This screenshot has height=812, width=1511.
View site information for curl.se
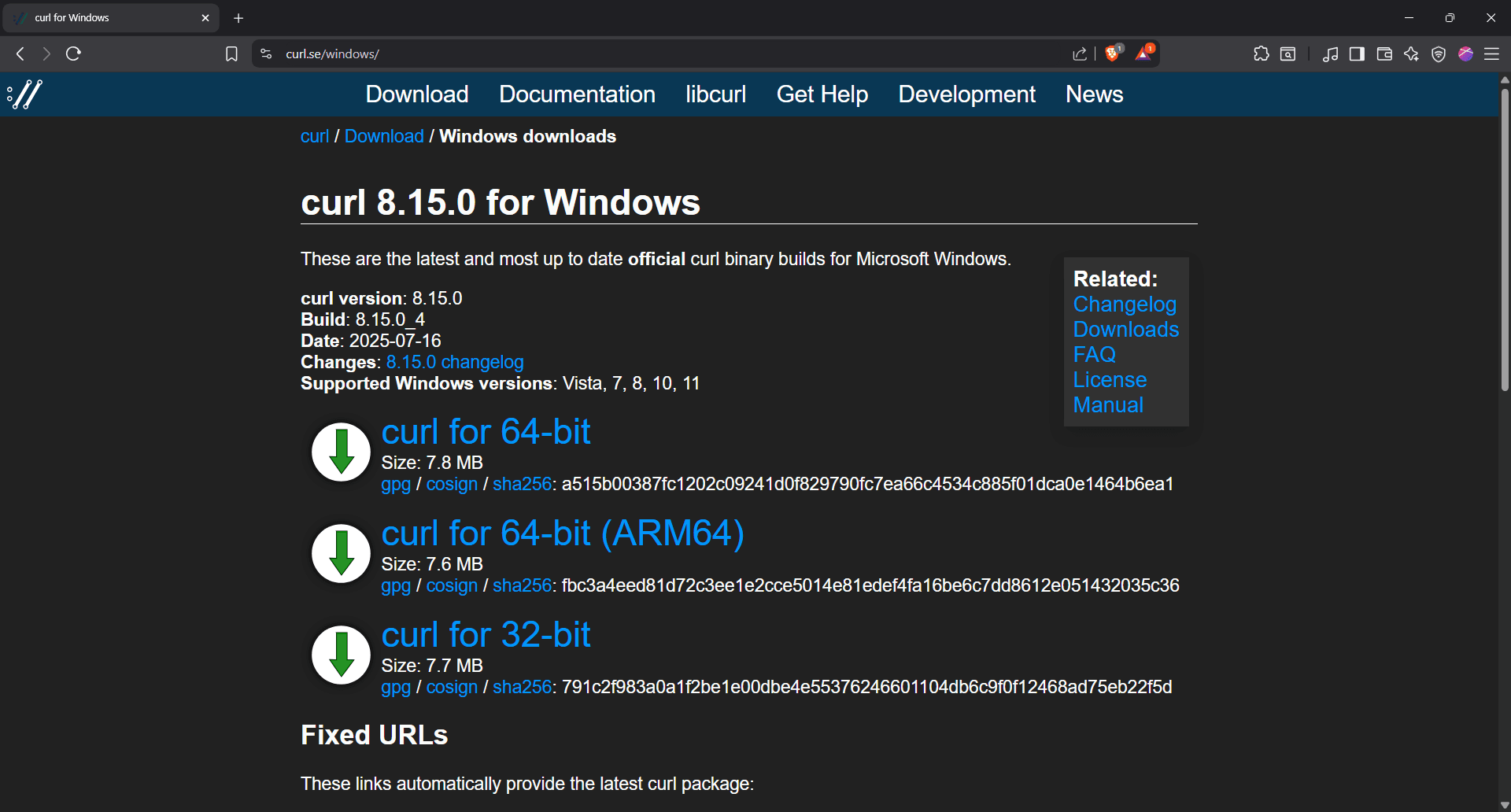tap(266, 54)
